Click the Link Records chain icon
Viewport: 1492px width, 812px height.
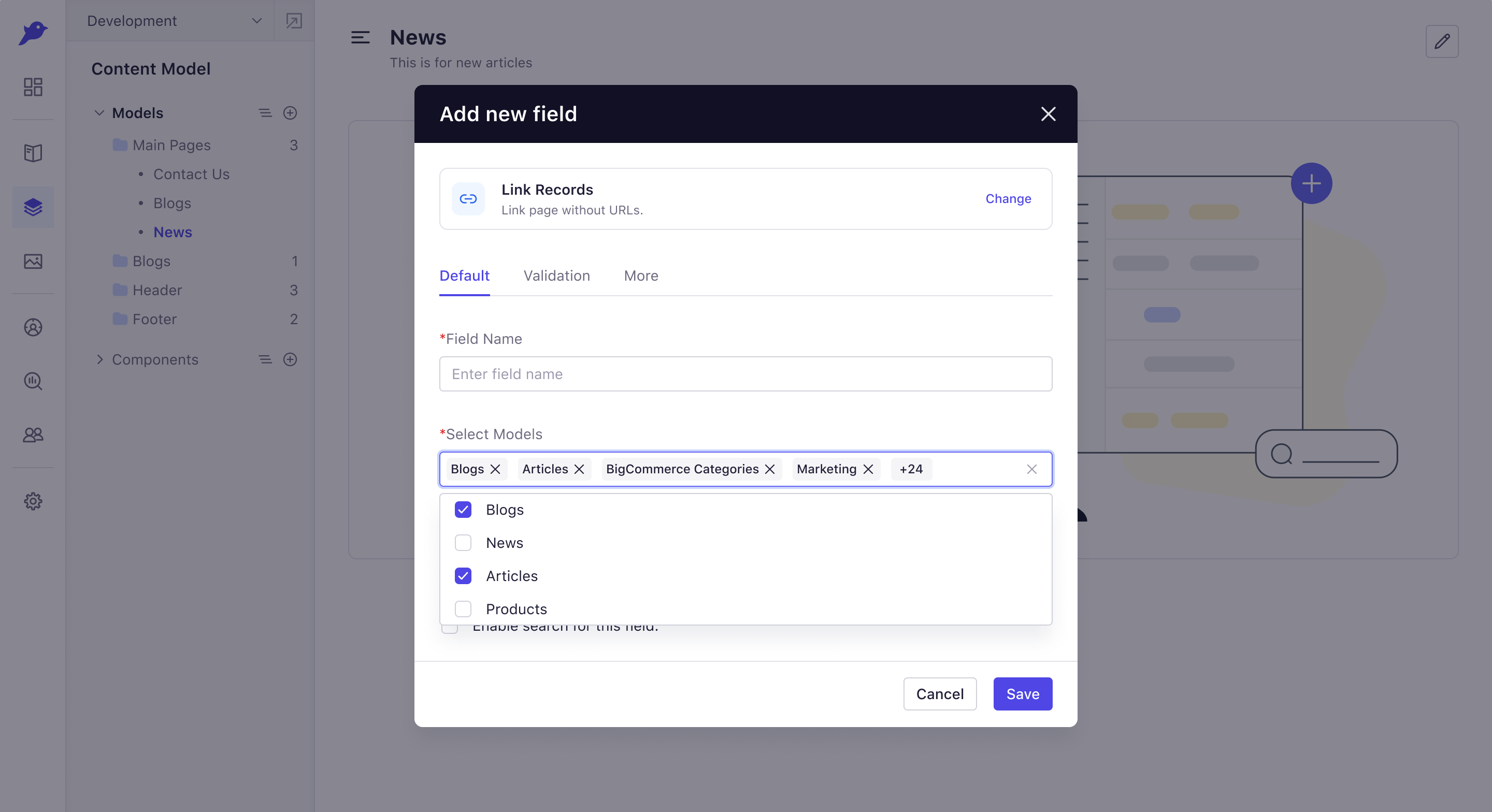pyautogui.click(x=468, y=199)
